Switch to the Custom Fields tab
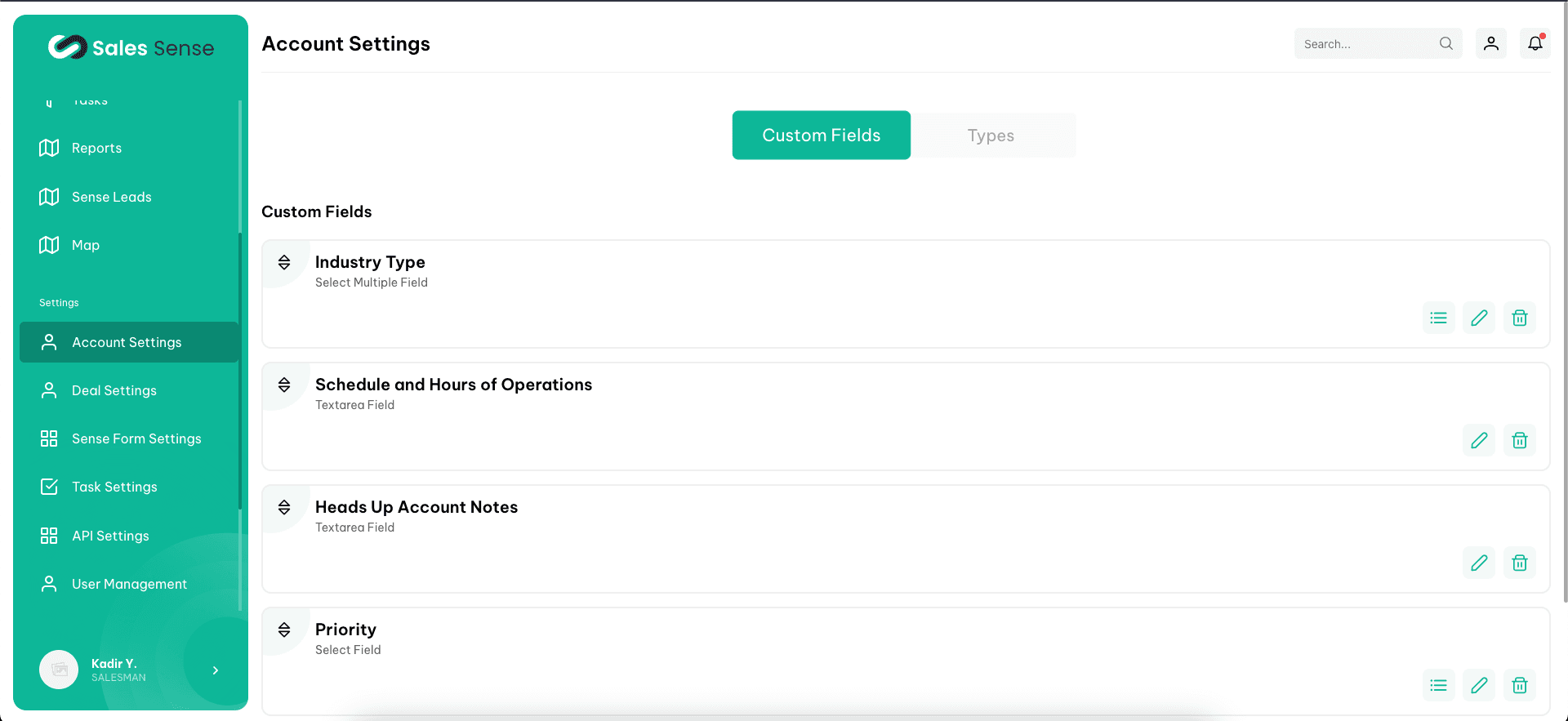The width and height of the screenshot is (1568, 721). [822, 135]
